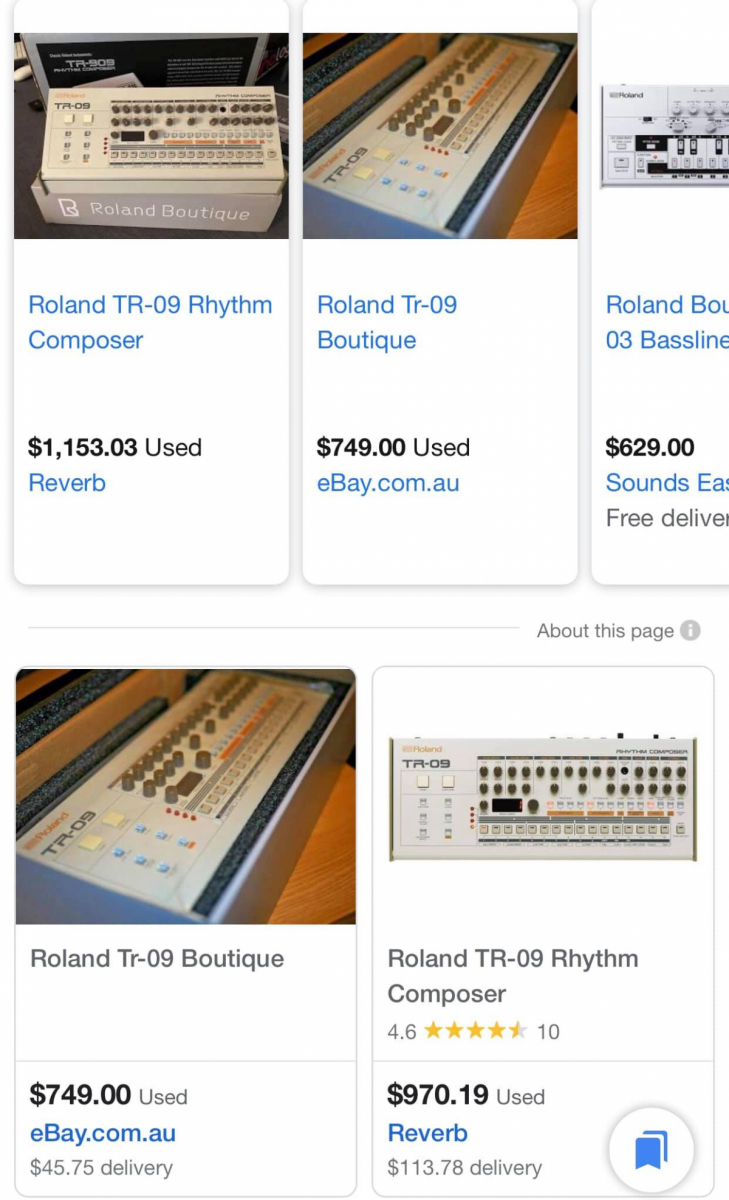Image resolution: width=729 pixels, height=1200 pixels.
Task: Open carousel title Roland TR-09 Rhythm Composer
Action: 150,322
